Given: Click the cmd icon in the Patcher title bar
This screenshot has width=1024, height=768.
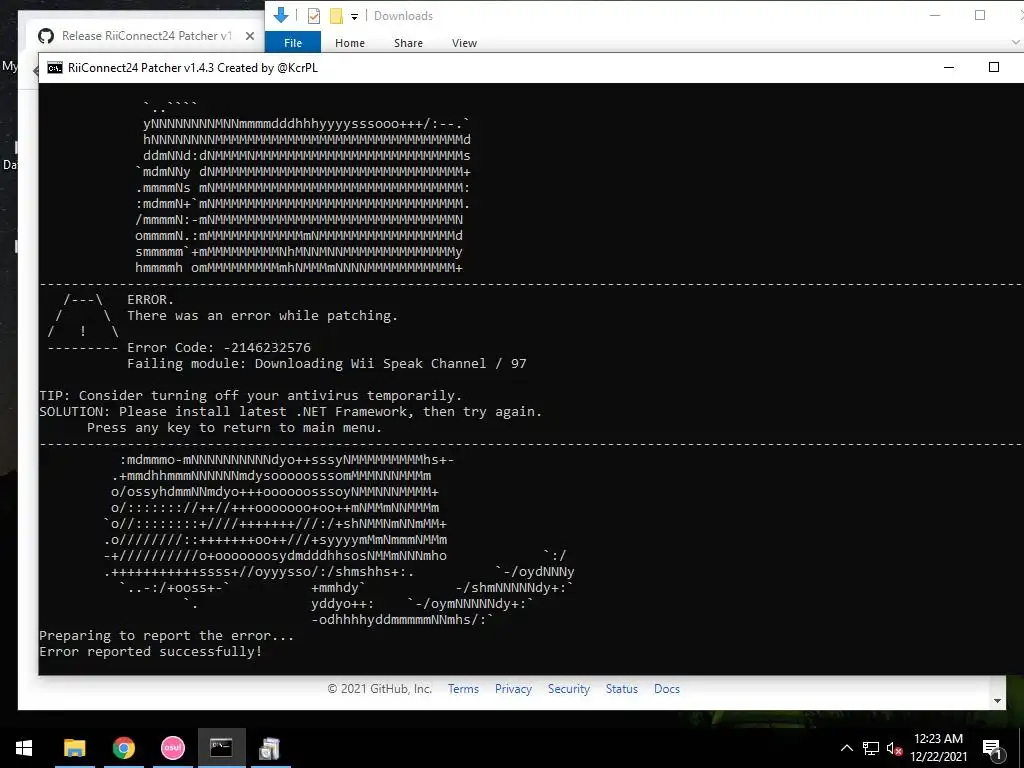Looking at the screenshot, I should [x=55, y=68].
